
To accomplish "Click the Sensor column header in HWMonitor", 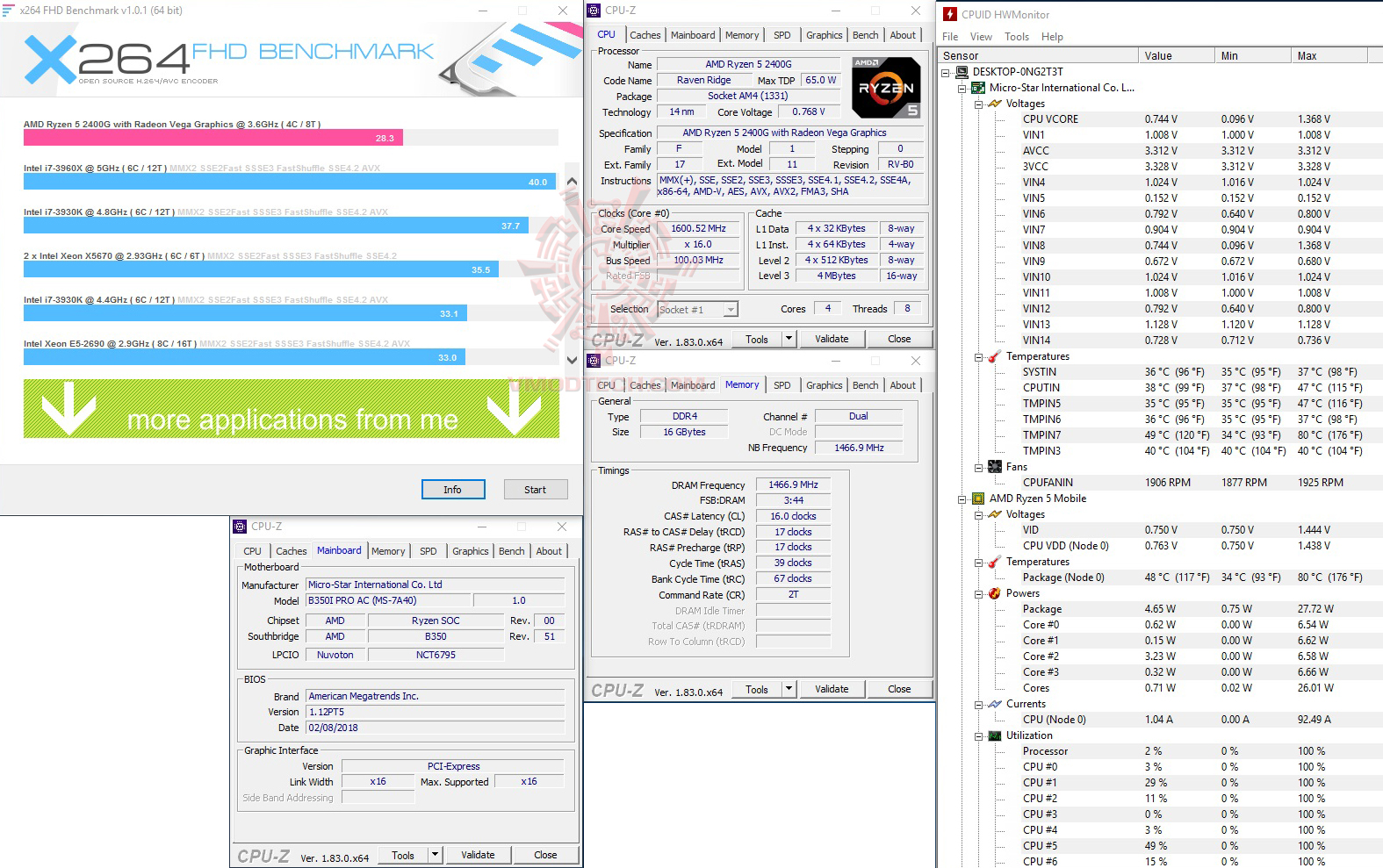I will click(1039, 55).
